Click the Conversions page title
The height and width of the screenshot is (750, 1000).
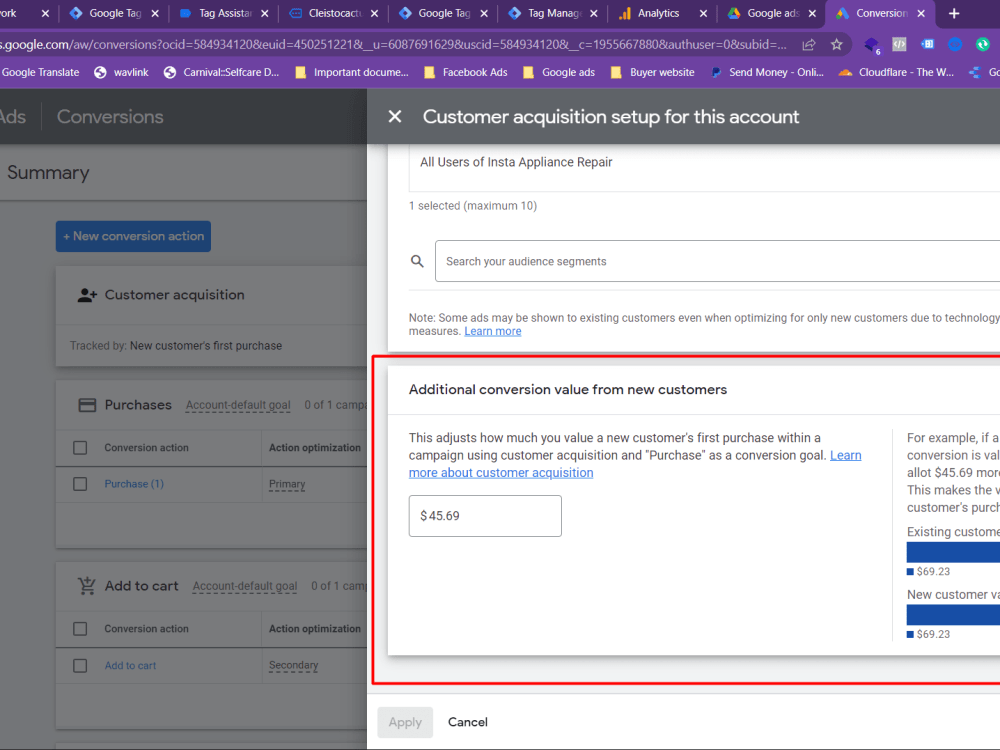[110, 117]
